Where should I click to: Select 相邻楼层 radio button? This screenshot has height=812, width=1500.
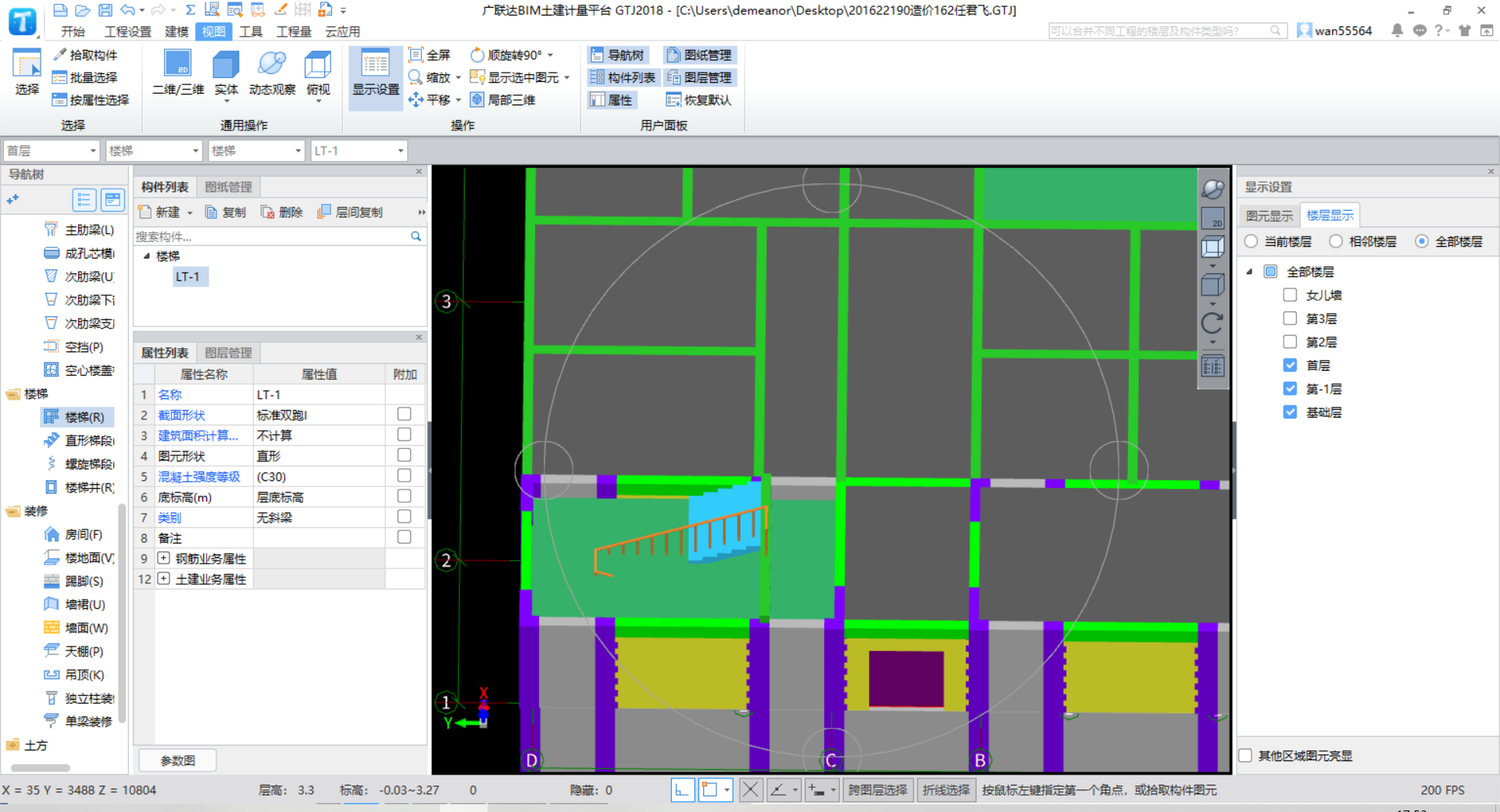pos(1336,241)
